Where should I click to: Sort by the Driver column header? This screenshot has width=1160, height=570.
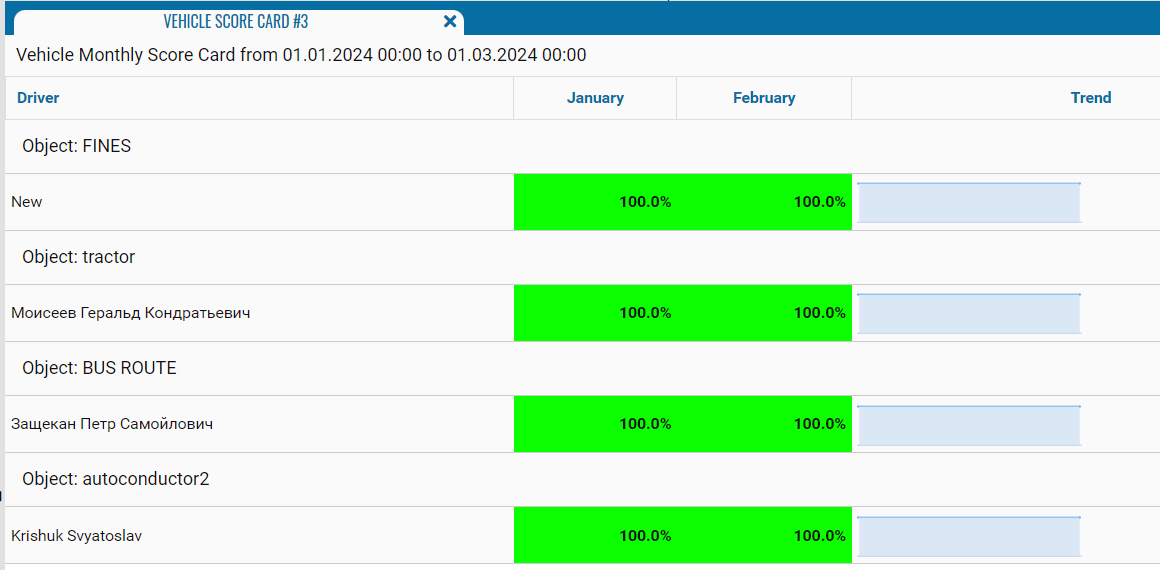38,98
